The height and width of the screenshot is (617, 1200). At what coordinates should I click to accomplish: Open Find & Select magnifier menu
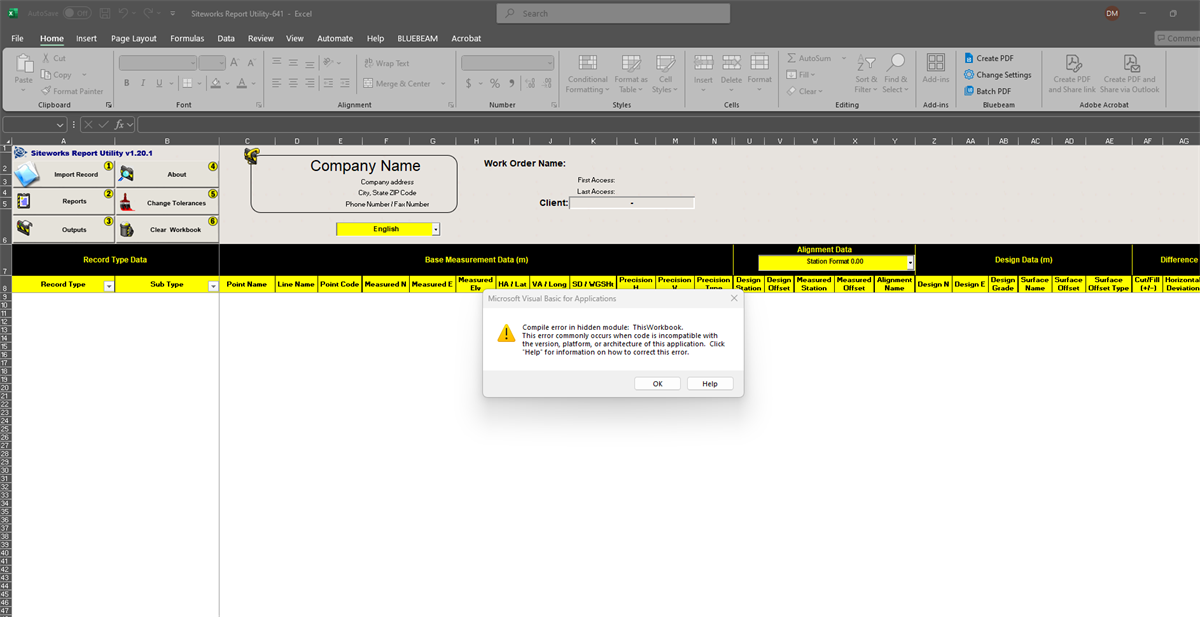point(896,73)
